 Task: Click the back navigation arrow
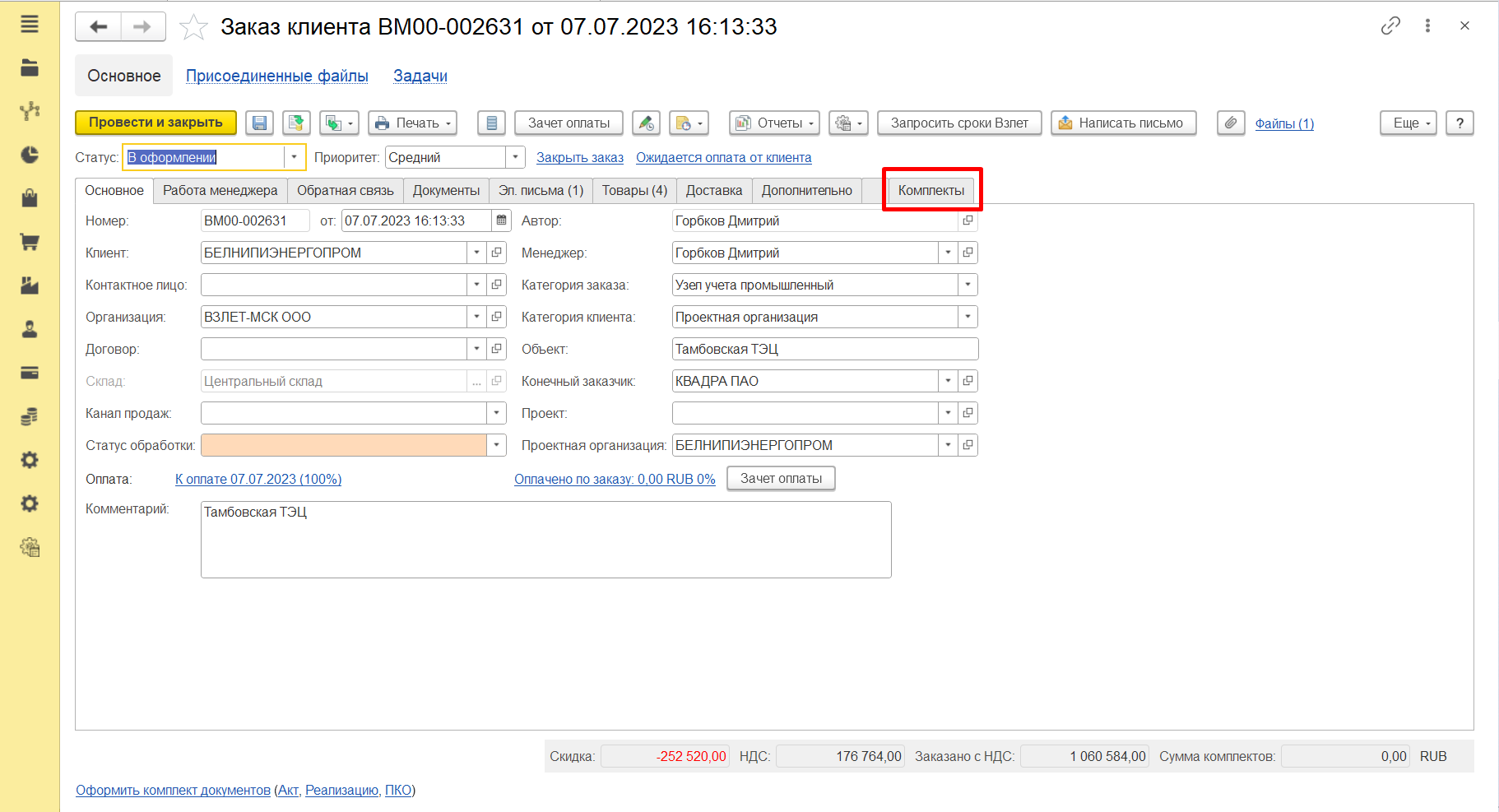click(99, 26)
